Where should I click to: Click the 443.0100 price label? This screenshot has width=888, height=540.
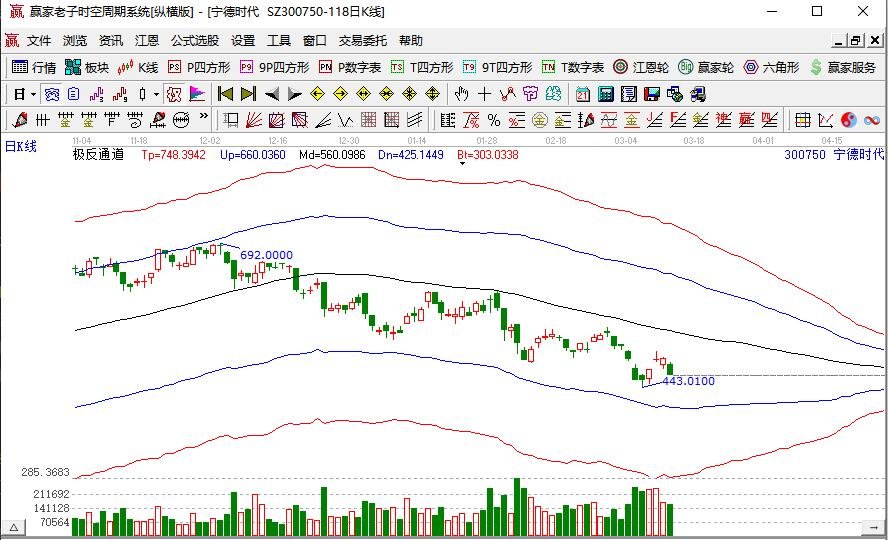689,381
